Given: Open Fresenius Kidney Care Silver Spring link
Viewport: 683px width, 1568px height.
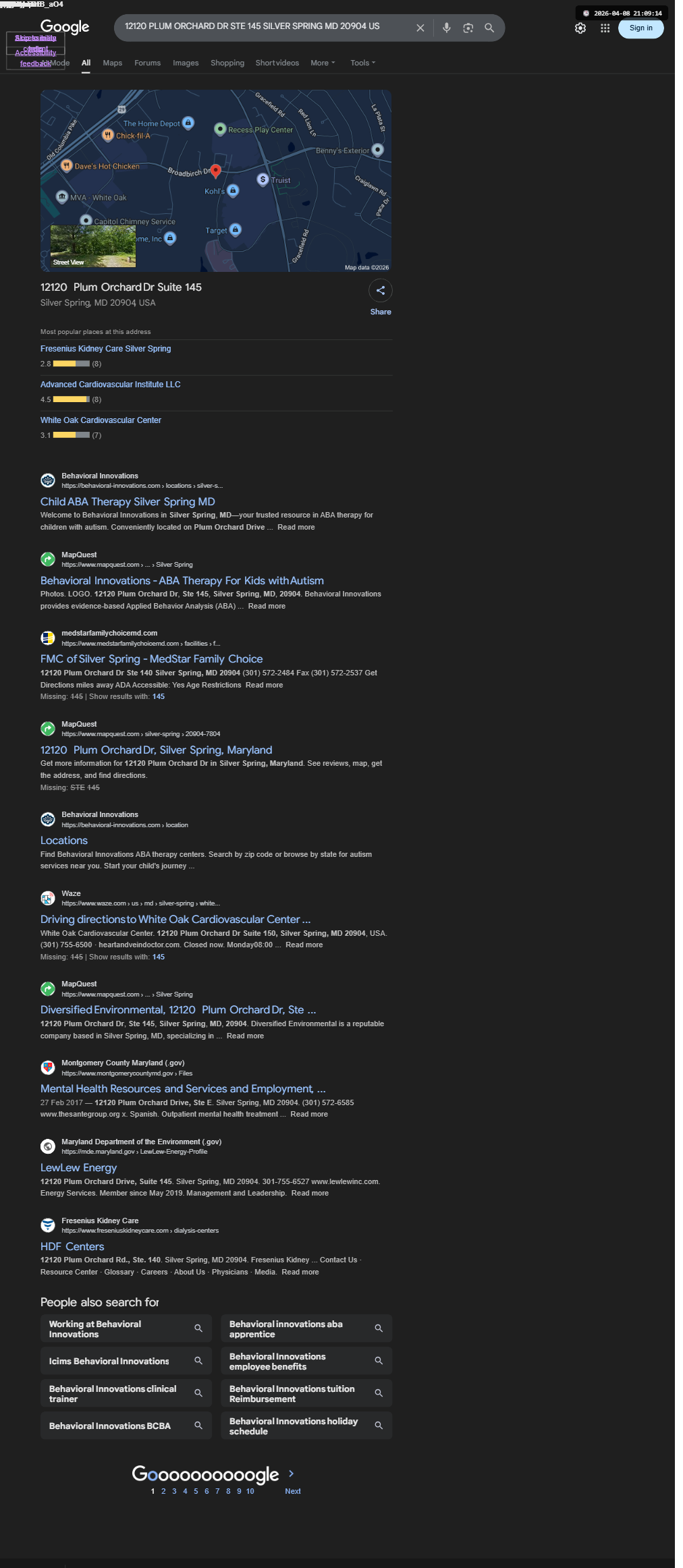Looking at the screenshot, I should point(105,349).
